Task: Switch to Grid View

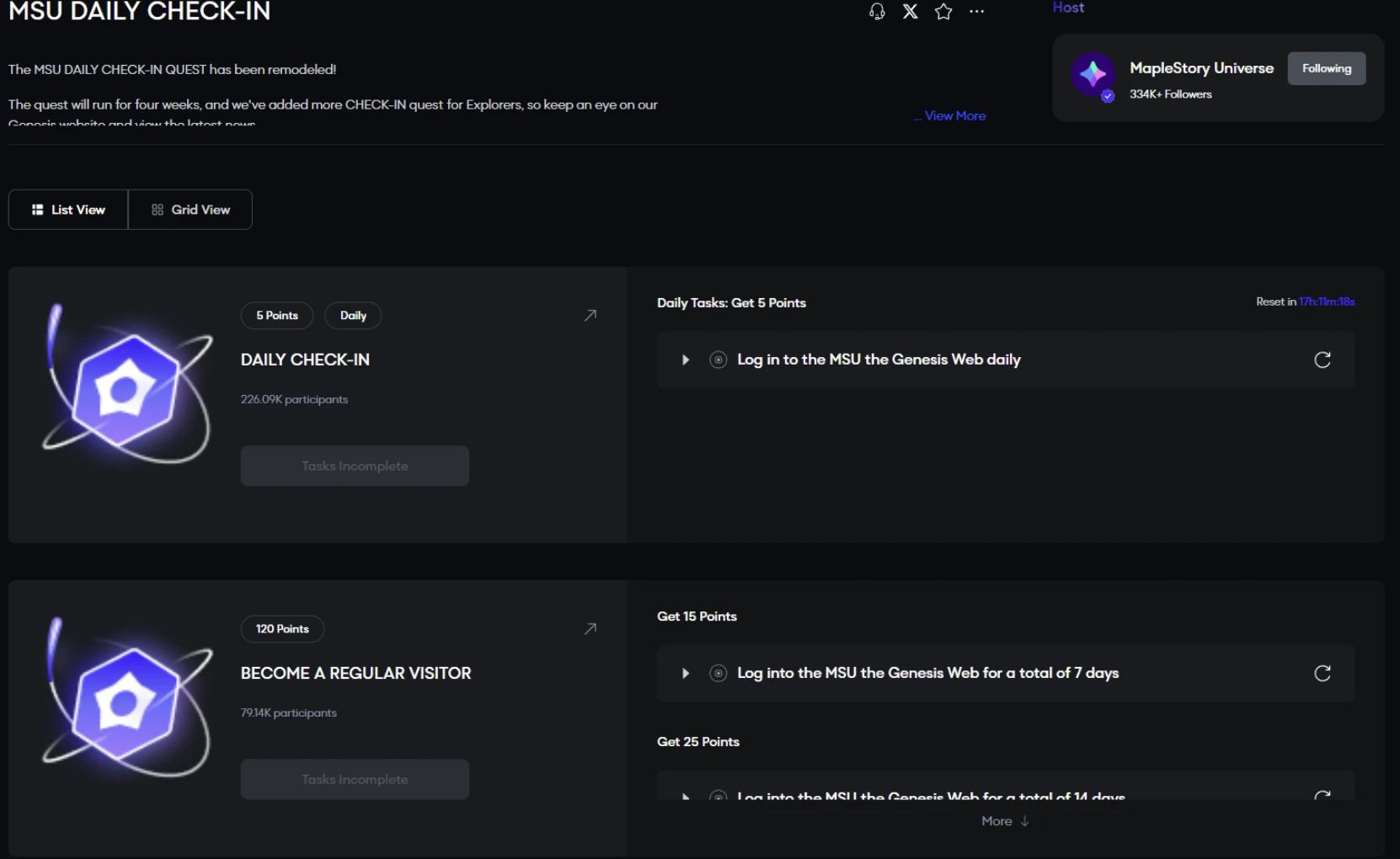Action: 190,210
